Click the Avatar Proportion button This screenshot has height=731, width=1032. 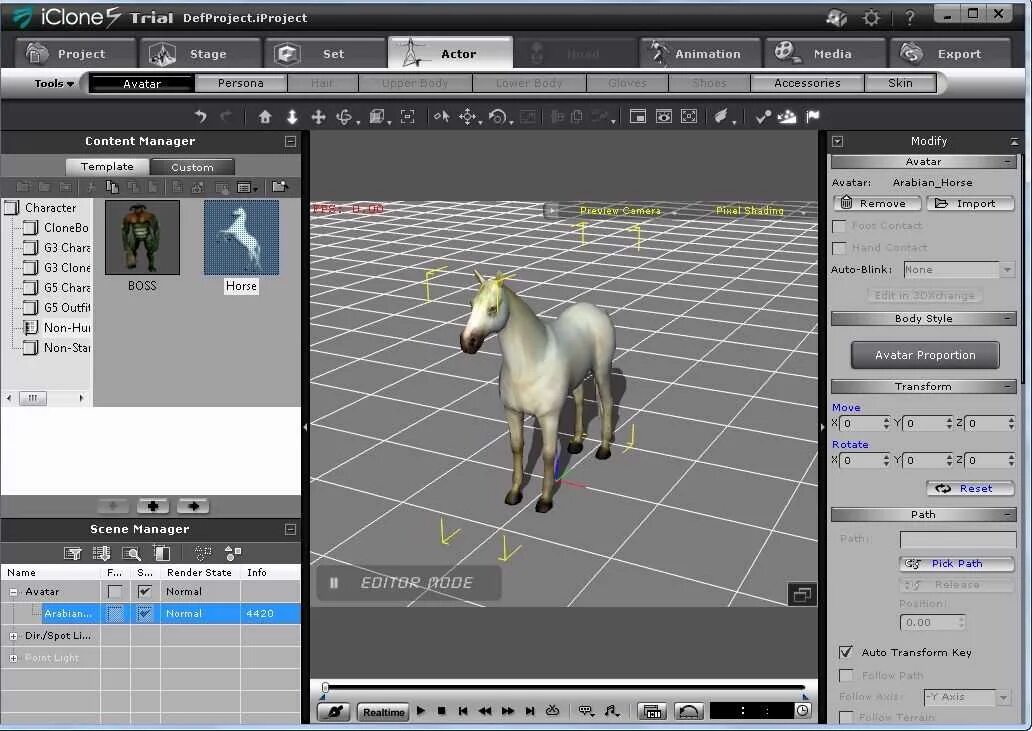(925, 355)
